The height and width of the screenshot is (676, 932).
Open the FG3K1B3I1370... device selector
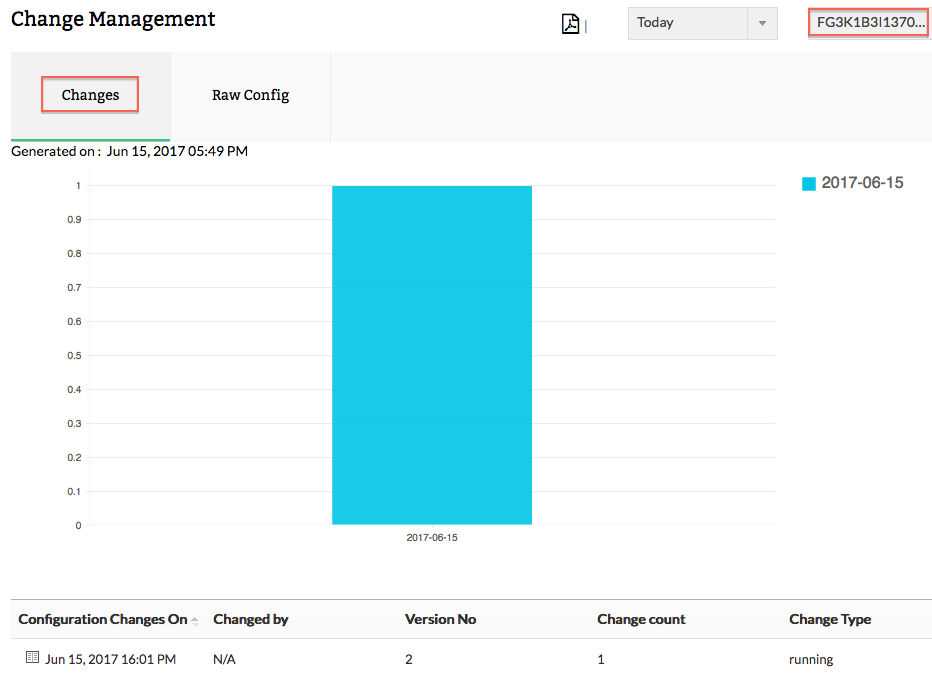click(870, 23)
